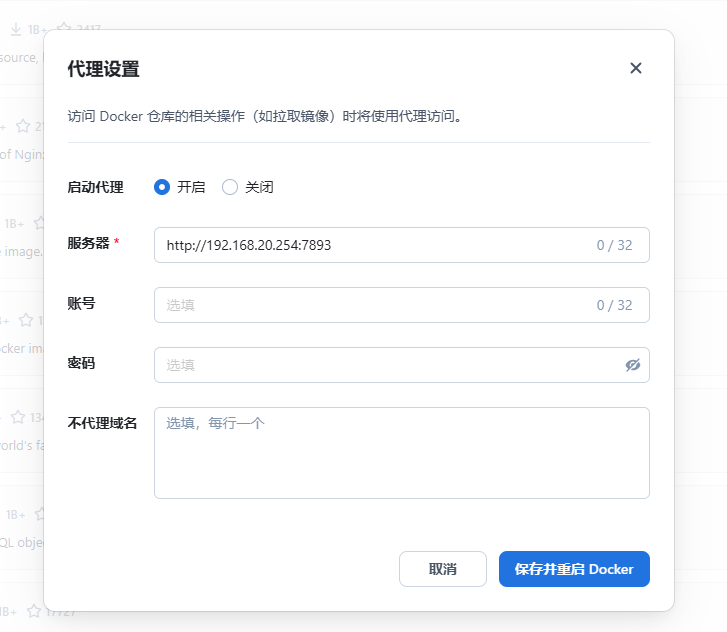Click the 代理设置 dialog title
Viewport: 727px width, 632px height.
click(x=103, y=69)
